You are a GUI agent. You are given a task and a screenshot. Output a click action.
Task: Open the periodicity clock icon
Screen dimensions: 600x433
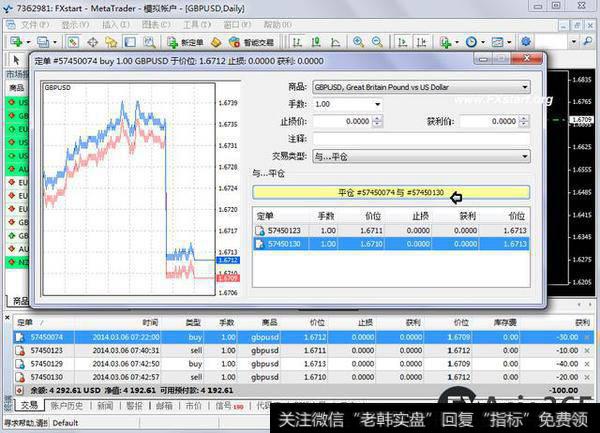click(471, 42)
